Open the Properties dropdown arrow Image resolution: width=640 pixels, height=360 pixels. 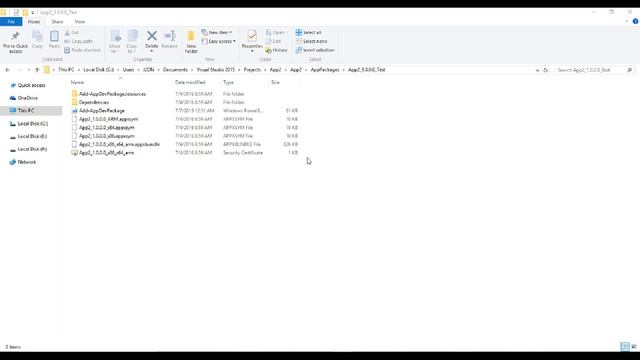click(252, 51)
